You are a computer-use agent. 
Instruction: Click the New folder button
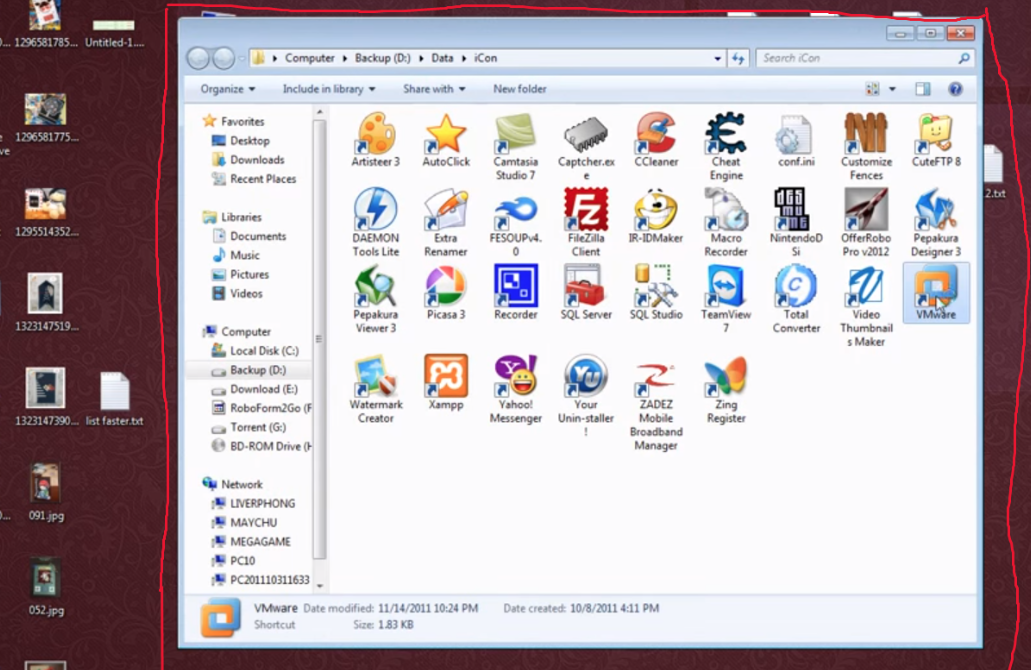pos(520,89)
